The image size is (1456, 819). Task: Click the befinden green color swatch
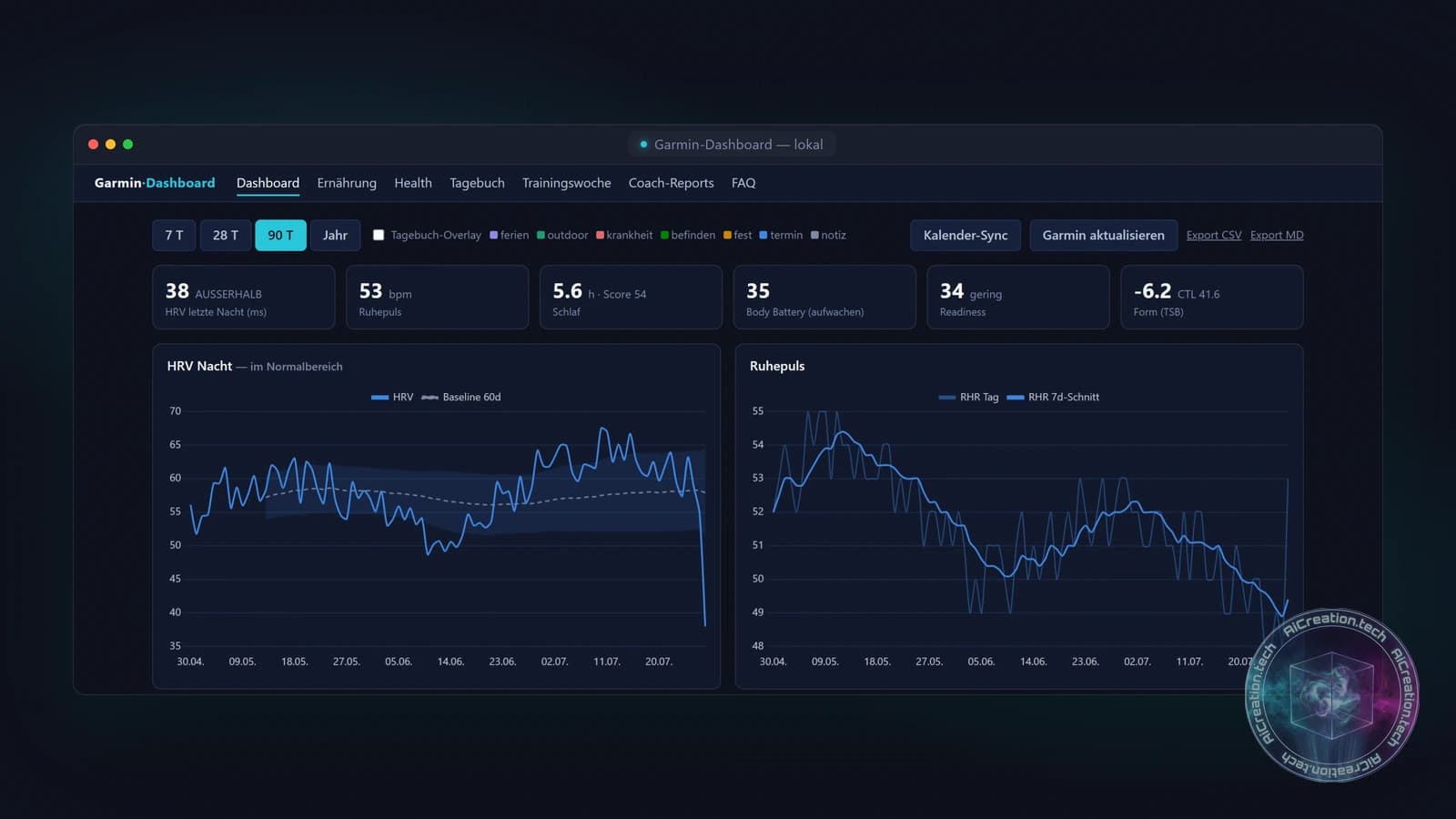[664, 235]
